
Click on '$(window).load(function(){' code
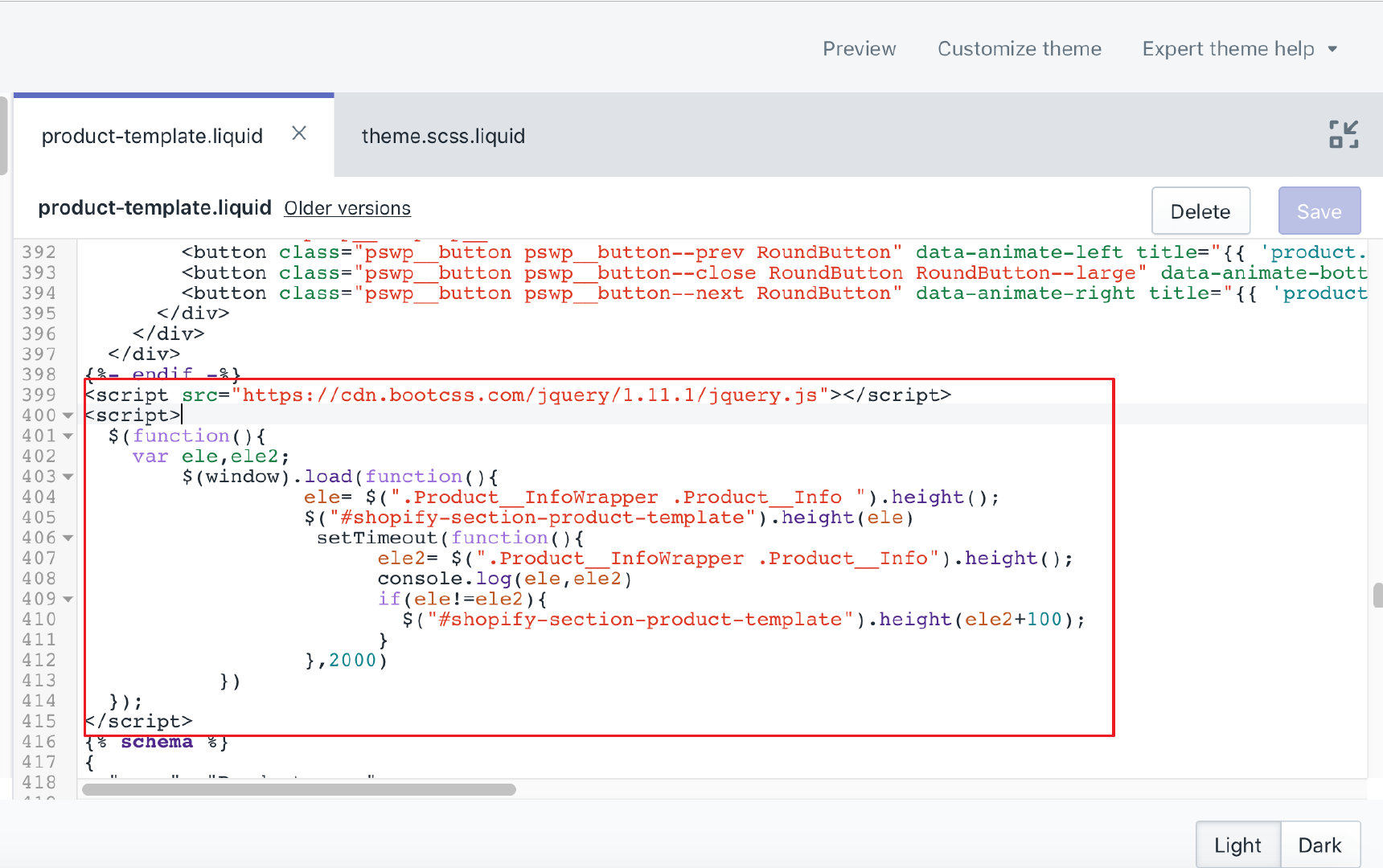(x=340, y=477)
